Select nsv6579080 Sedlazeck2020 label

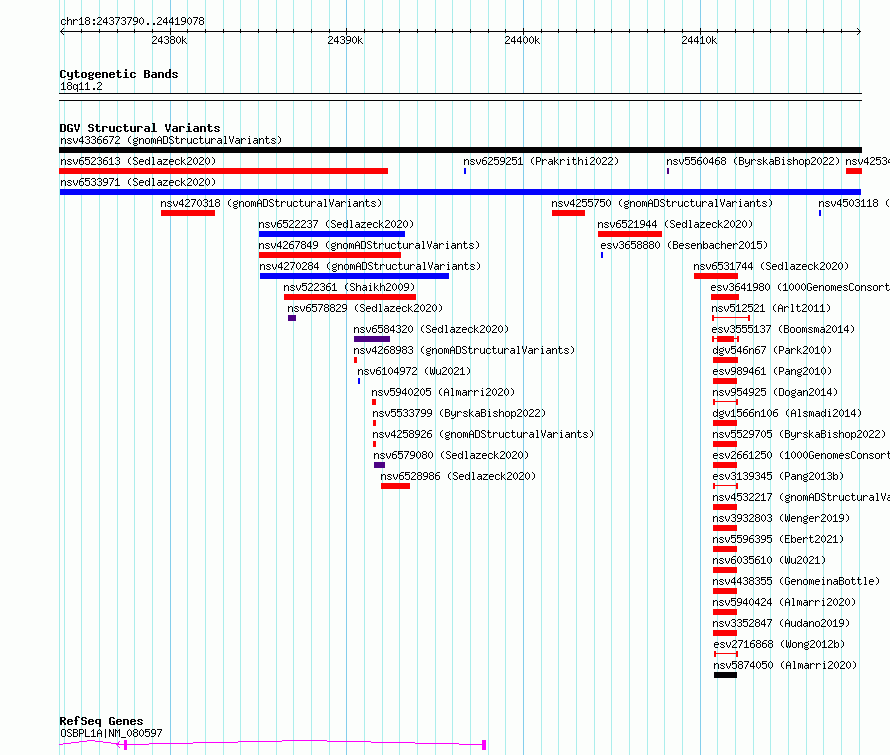coord(451,455)
